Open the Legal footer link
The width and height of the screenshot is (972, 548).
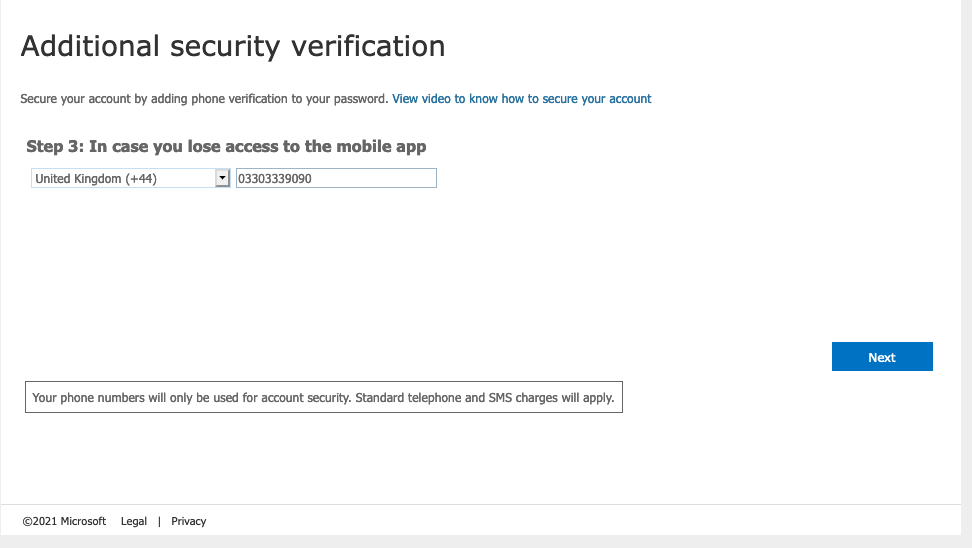click(x=134, y=521)
